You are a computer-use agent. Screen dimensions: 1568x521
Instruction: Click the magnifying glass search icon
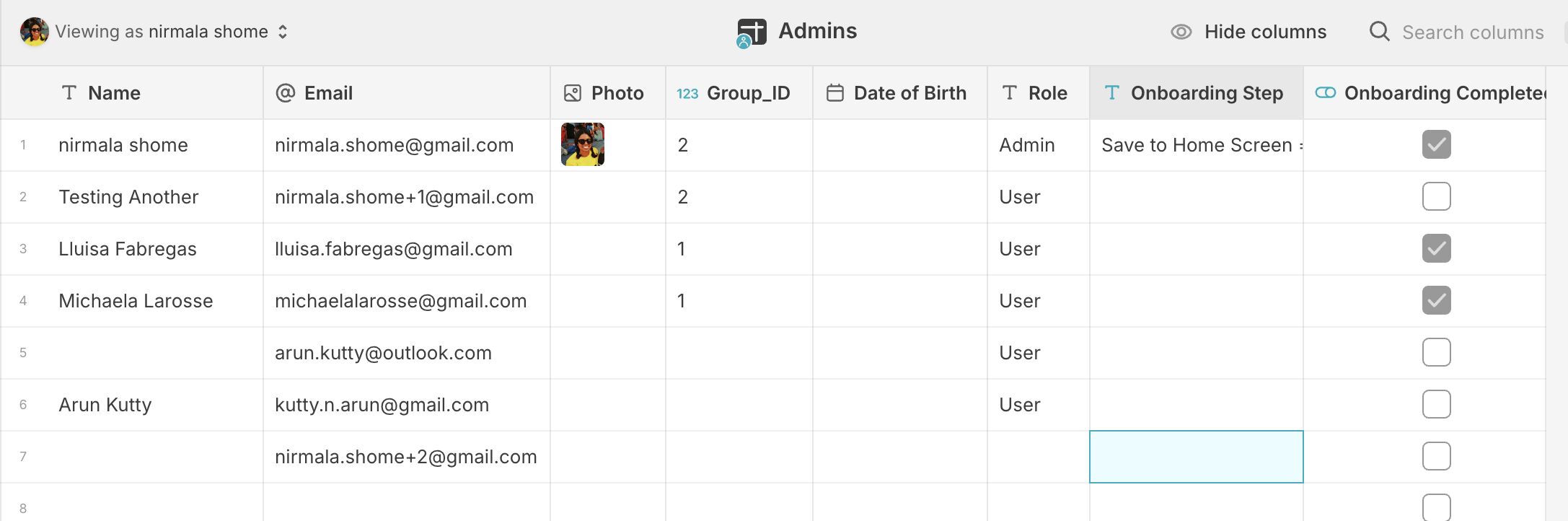1379,32
